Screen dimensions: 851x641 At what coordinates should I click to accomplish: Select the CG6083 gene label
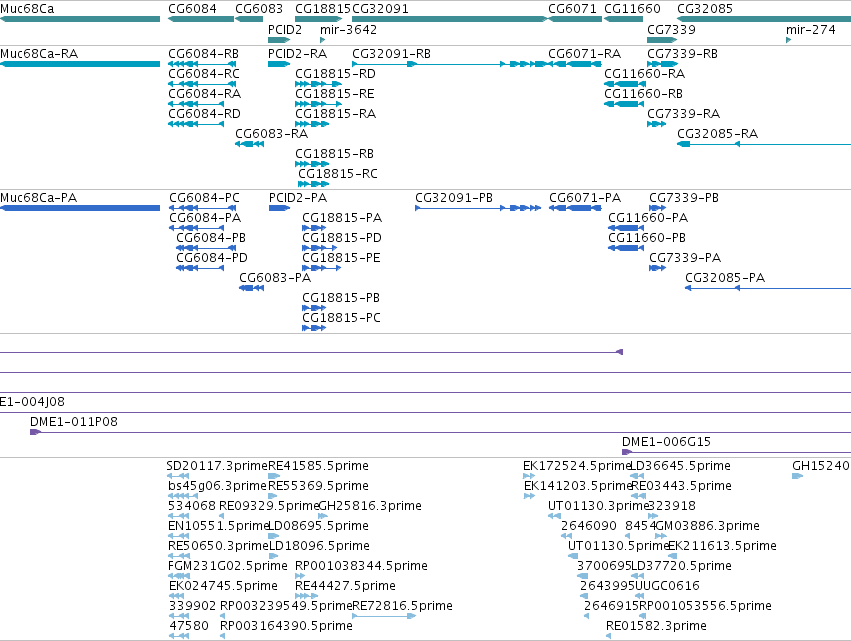coord(259,9)
